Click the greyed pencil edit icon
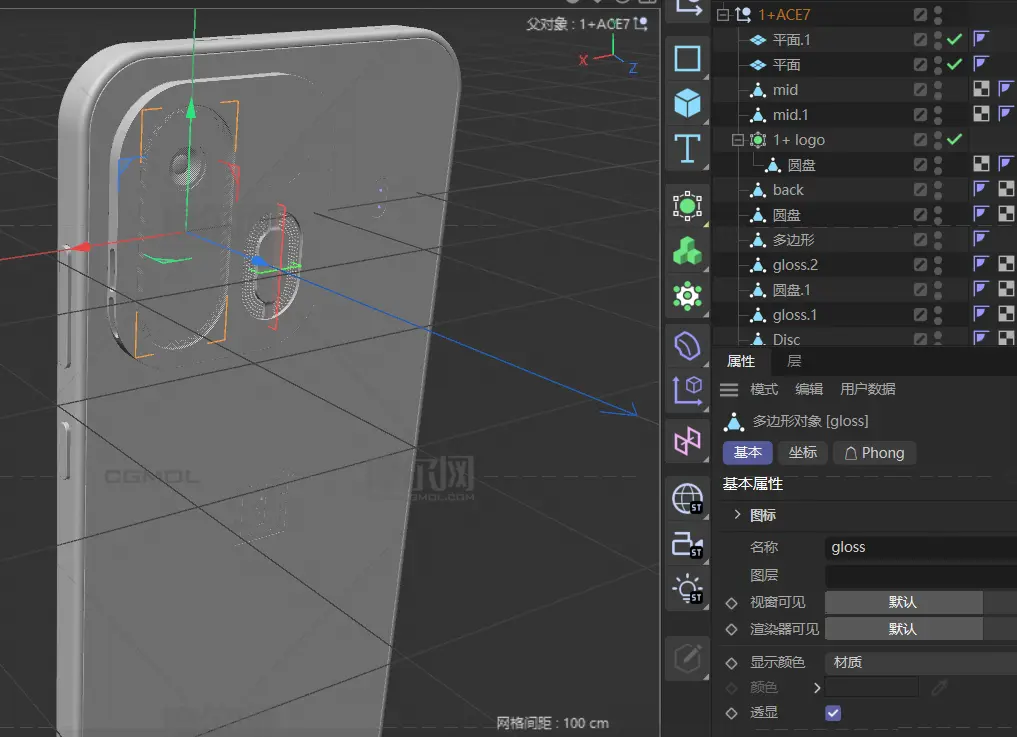Image resolution: width=1017 pixels, height=737 pixels. tap(688, 658)
